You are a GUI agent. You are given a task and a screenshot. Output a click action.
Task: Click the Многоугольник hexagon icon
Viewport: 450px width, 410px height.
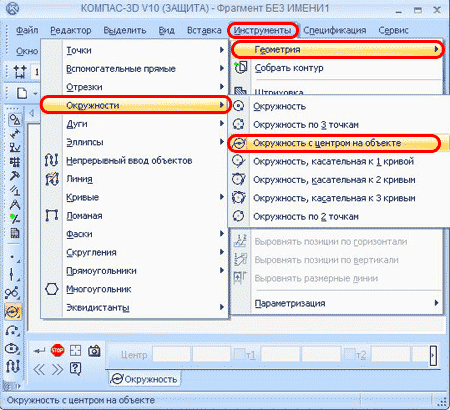click(52, 289)
